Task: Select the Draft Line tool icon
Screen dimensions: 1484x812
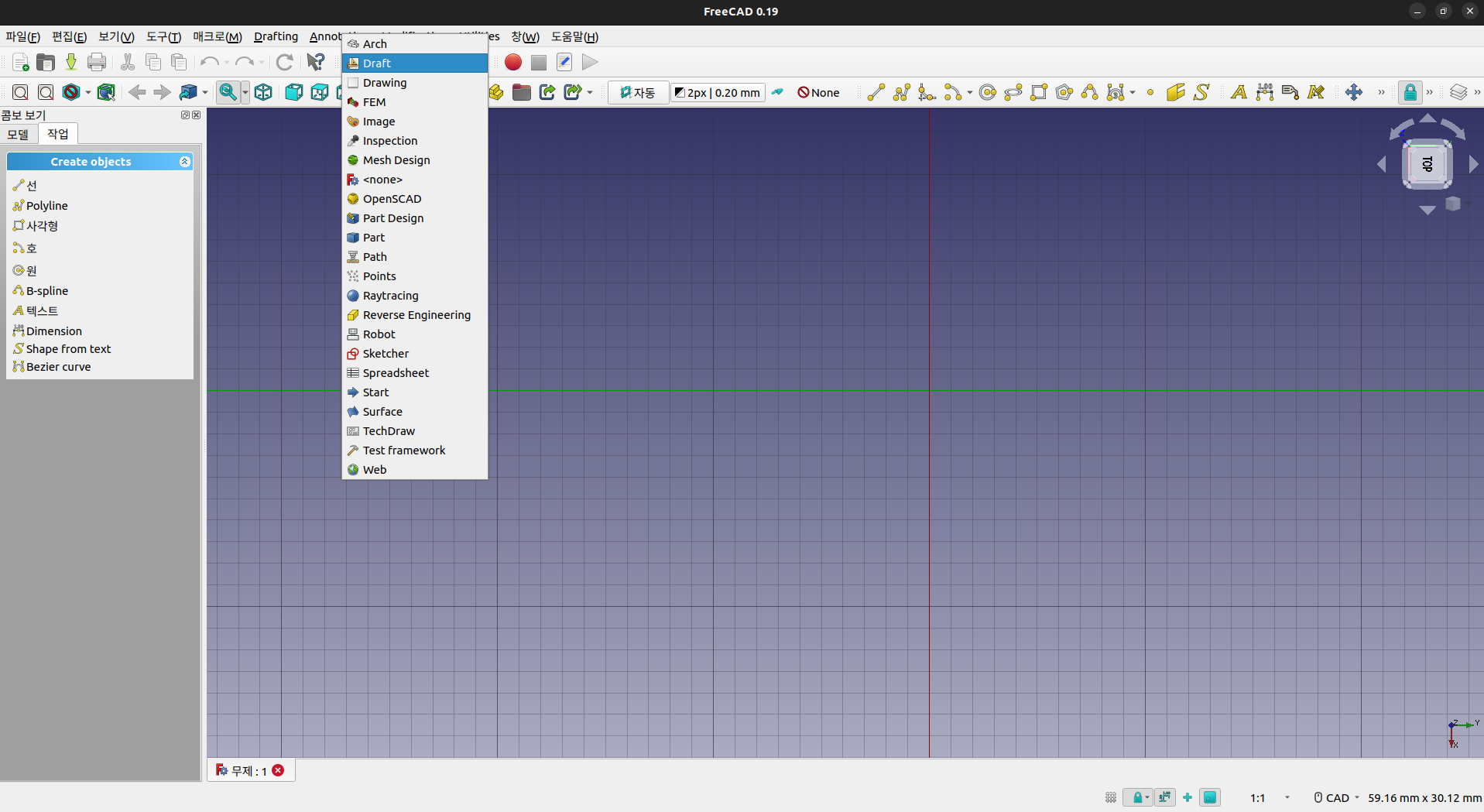Action: click(876, 93)
